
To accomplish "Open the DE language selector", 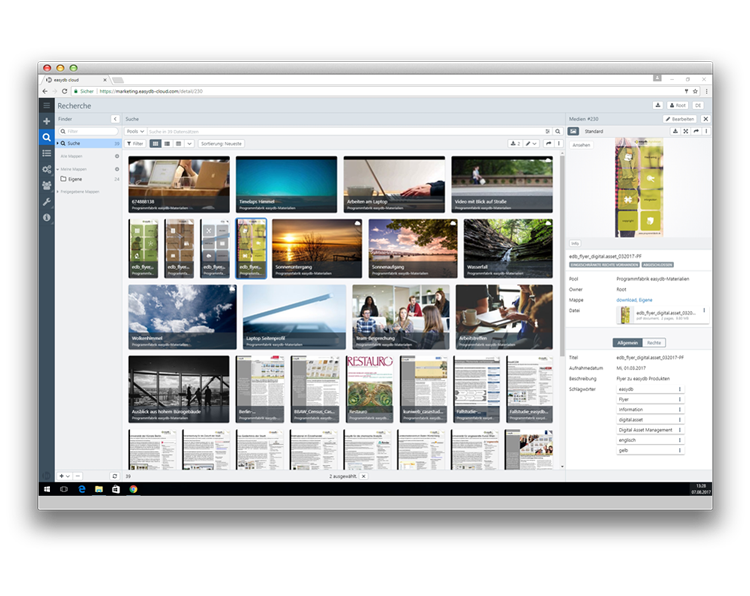I will 698,105.
